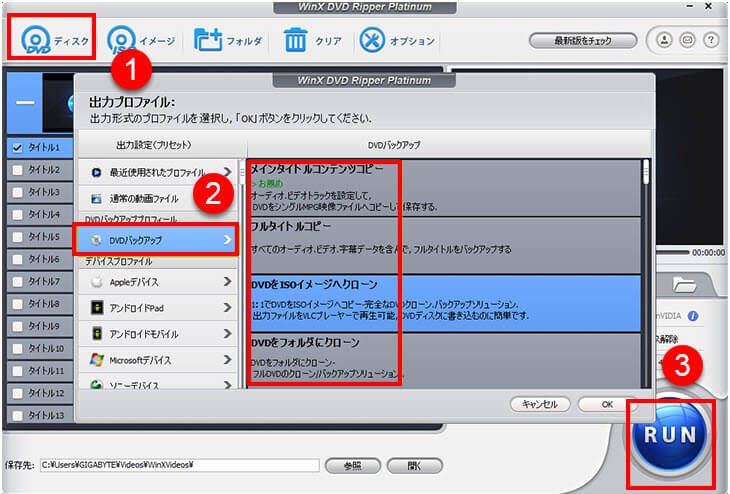
Task: Uncheck the タイトル1 checkbox
Action: pos(18,148)
